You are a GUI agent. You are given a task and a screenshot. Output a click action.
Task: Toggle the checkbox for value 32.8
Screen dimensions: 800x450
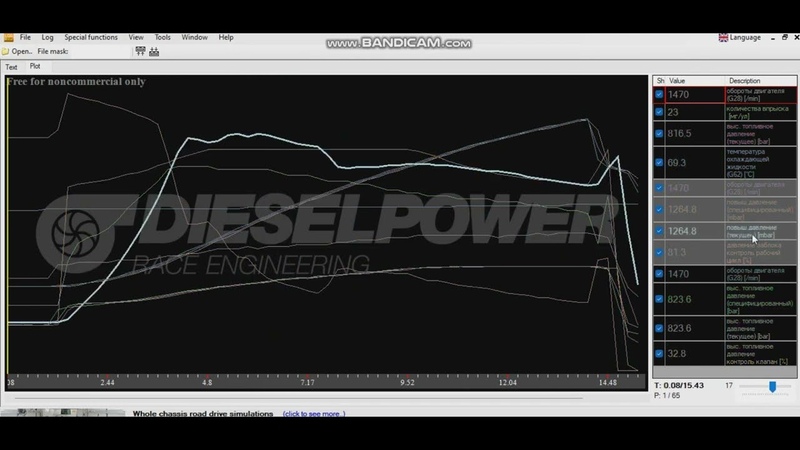point(659,353)
